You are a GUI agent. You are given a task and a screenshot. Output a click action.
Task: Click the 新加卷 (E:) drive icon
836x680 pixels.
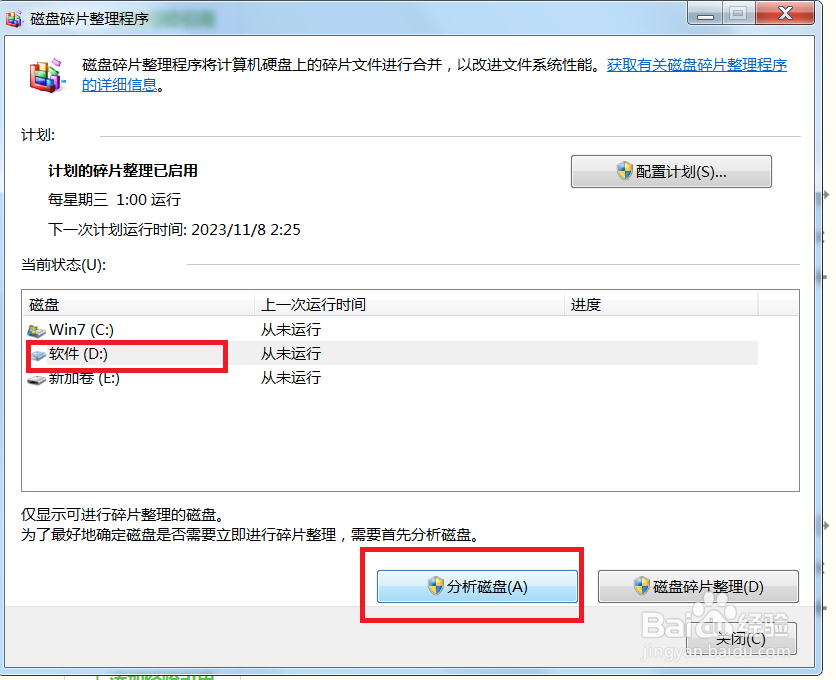click(36, 380)
